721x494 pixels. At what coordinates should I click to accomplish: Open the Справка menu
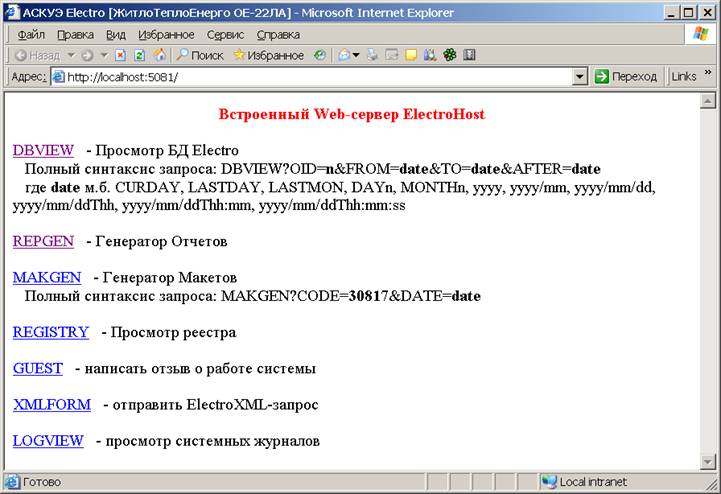278,35
